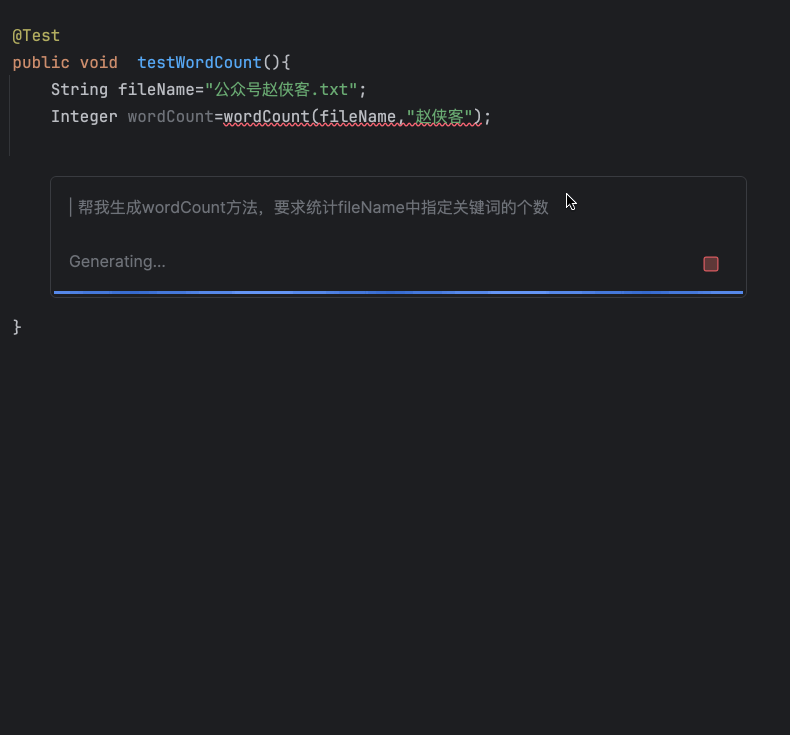
Task: Select the testWordCount method name
Action: pos(199,63)
